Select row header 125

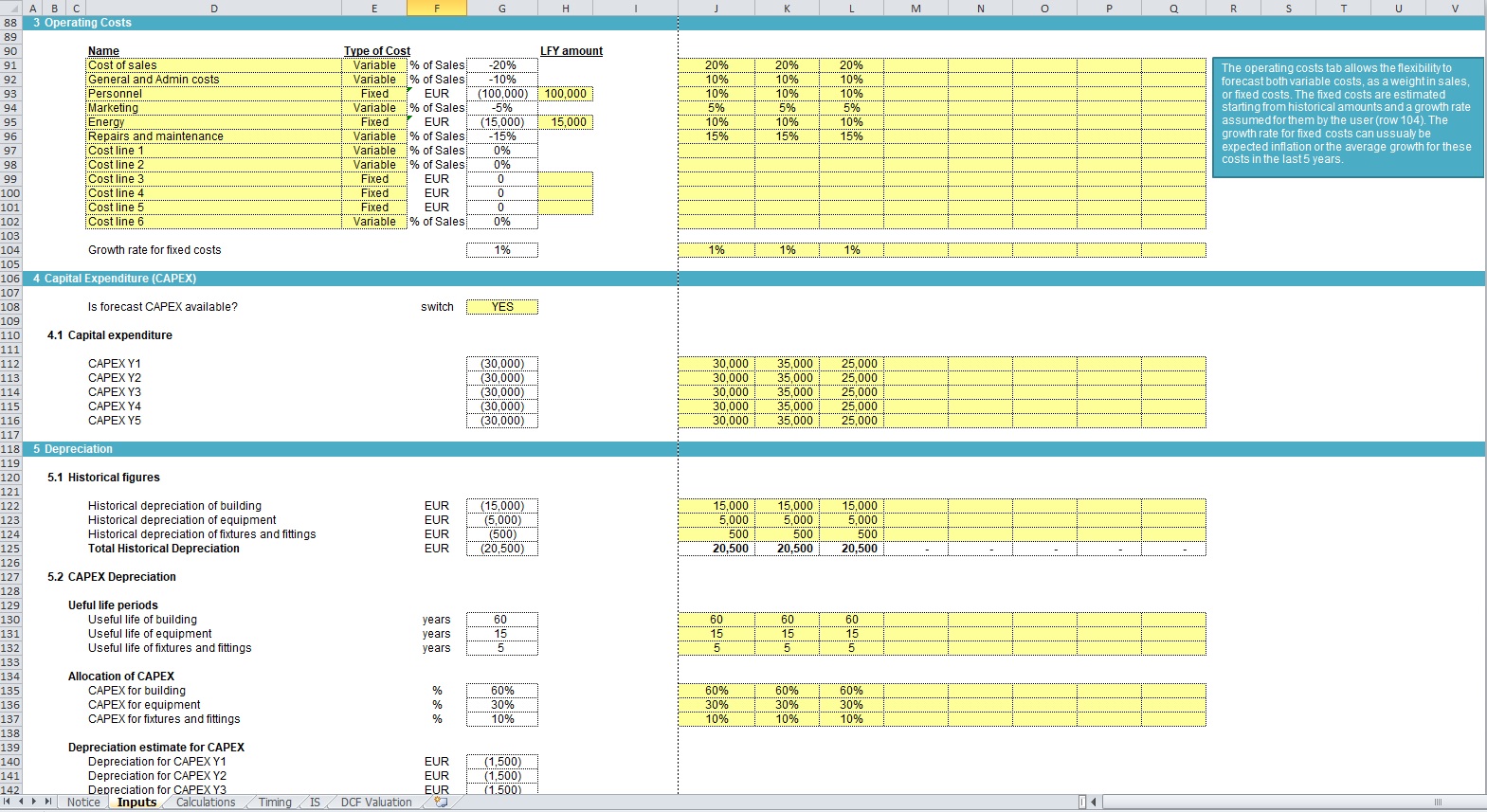tap(10, 549)
